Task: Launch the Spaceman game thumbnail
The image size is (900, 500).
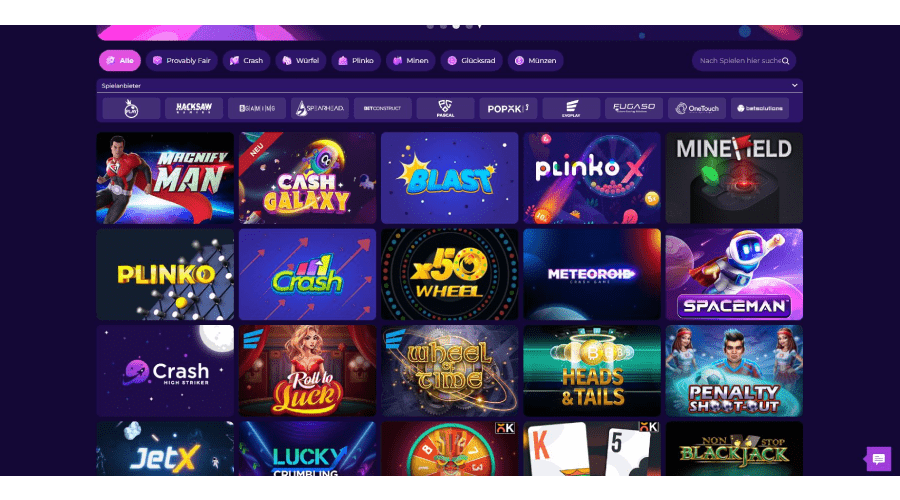Action: [734, 274]
